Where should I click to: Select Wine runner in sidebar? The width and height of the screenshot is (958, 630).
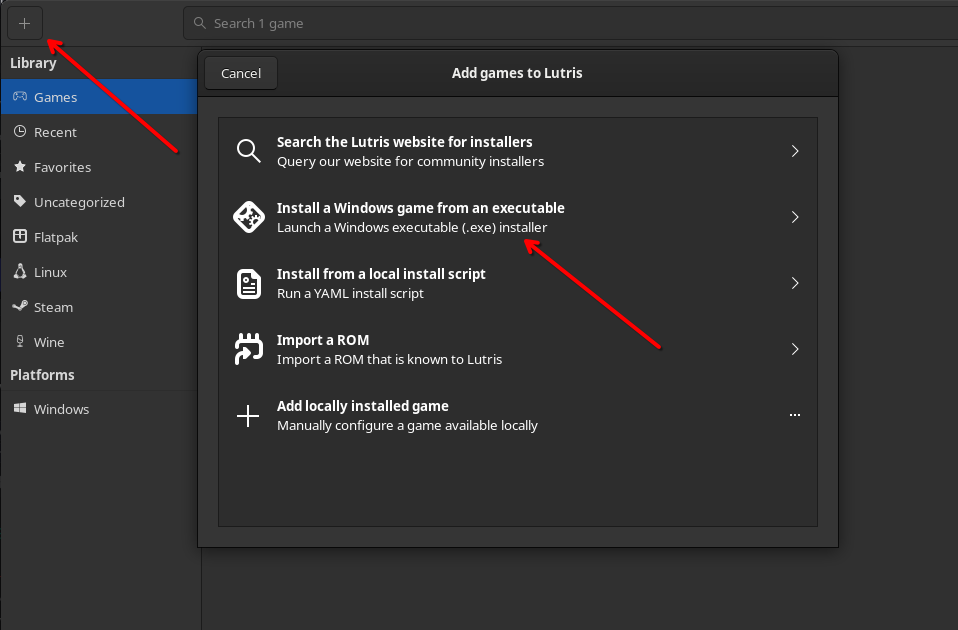coord(99,342)
